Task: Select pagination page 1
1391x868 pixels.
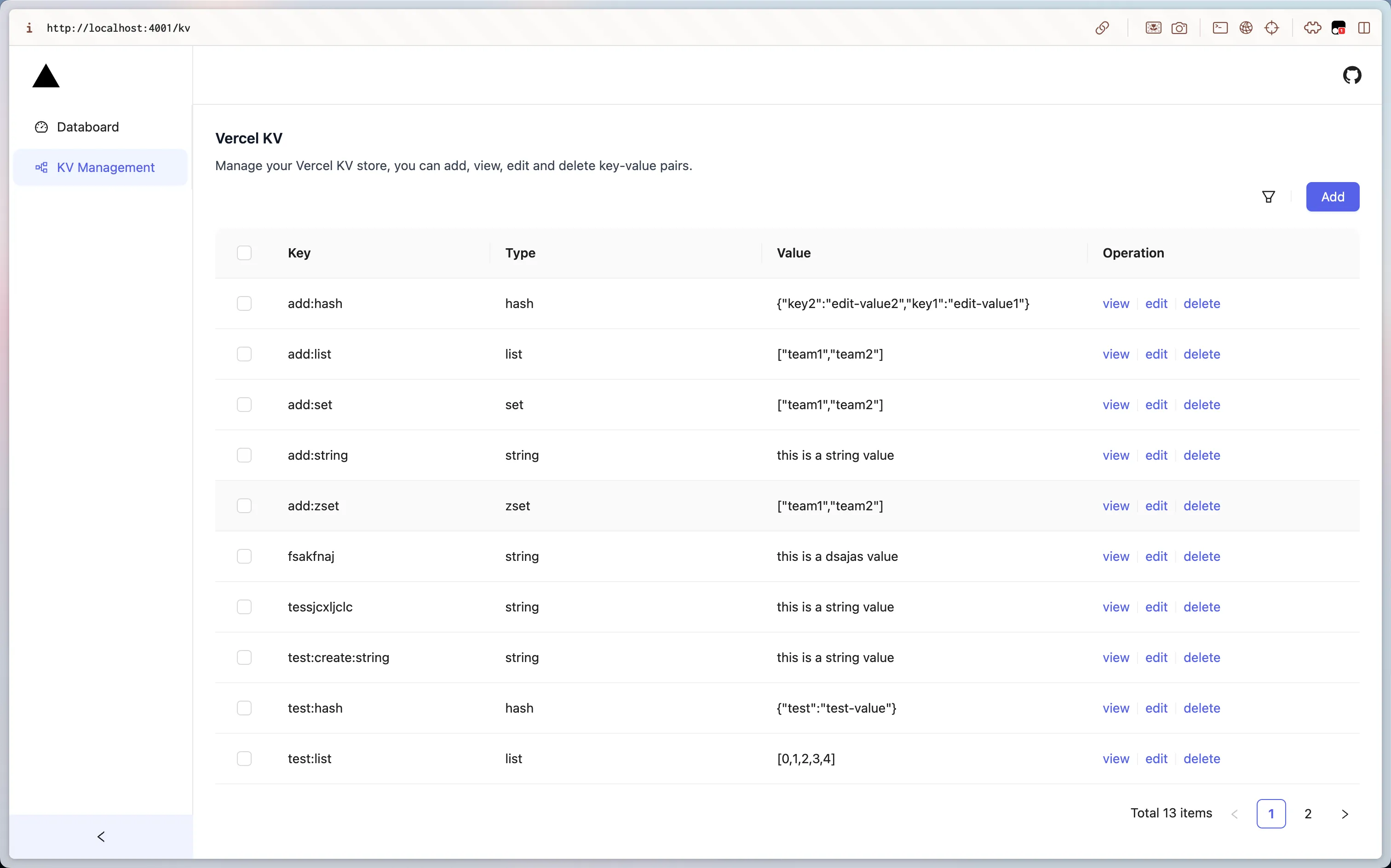Action: point(1271,813)
